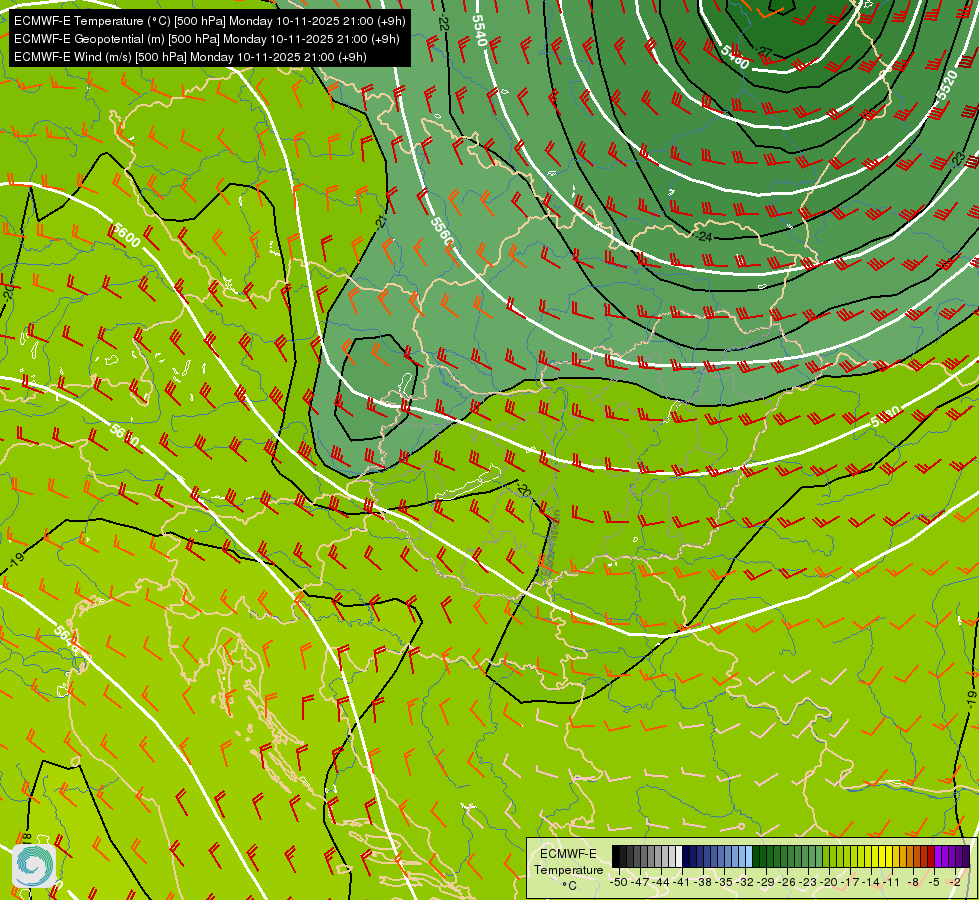Click the 5600 geopotential contour label
The image size is (979, 900).
coord(125,235)
